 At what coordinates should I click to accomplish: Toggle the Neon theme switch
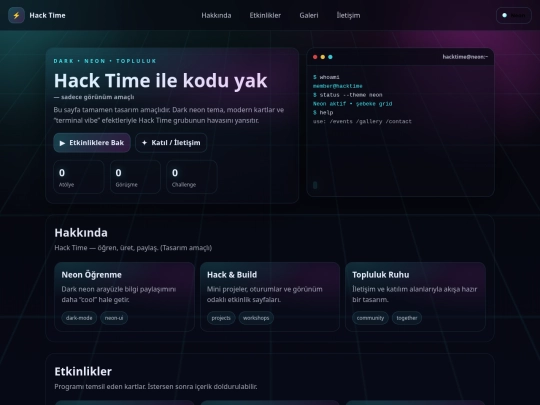pos(513,15)
